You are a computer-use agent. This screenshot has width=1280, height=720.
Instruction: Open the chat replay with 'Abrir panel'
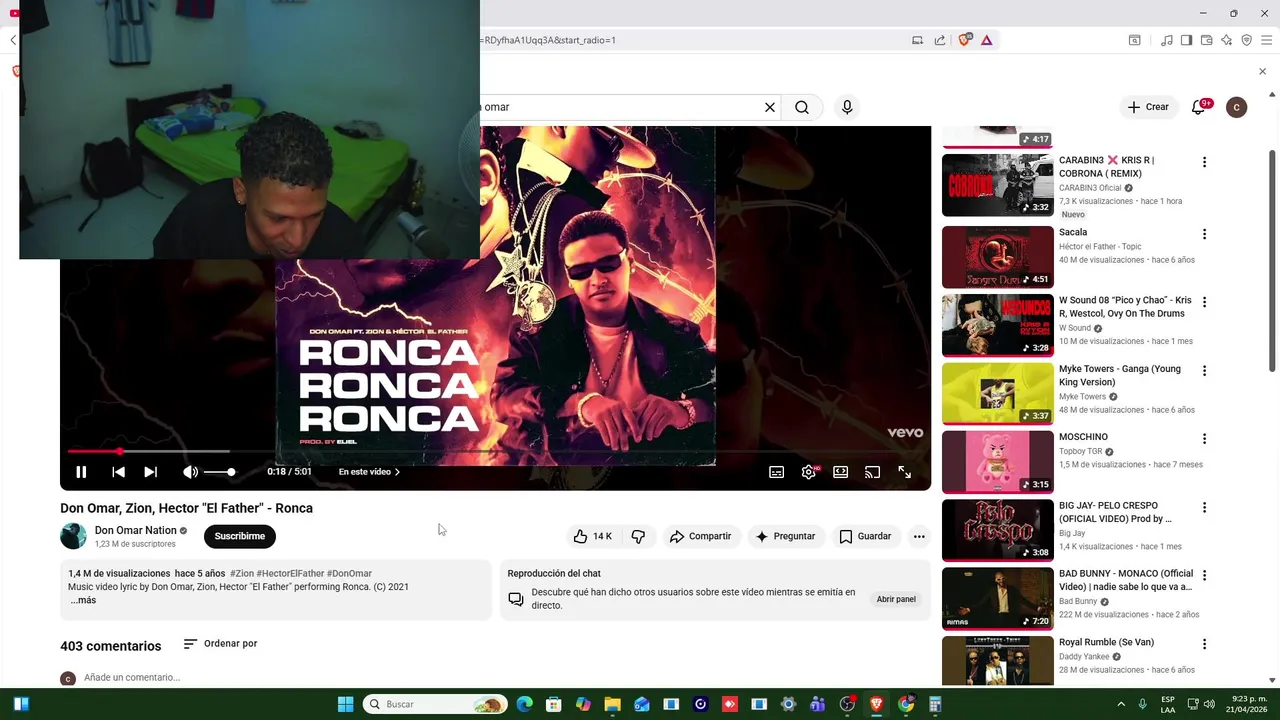pyautogui.click(x=896, y=599)
